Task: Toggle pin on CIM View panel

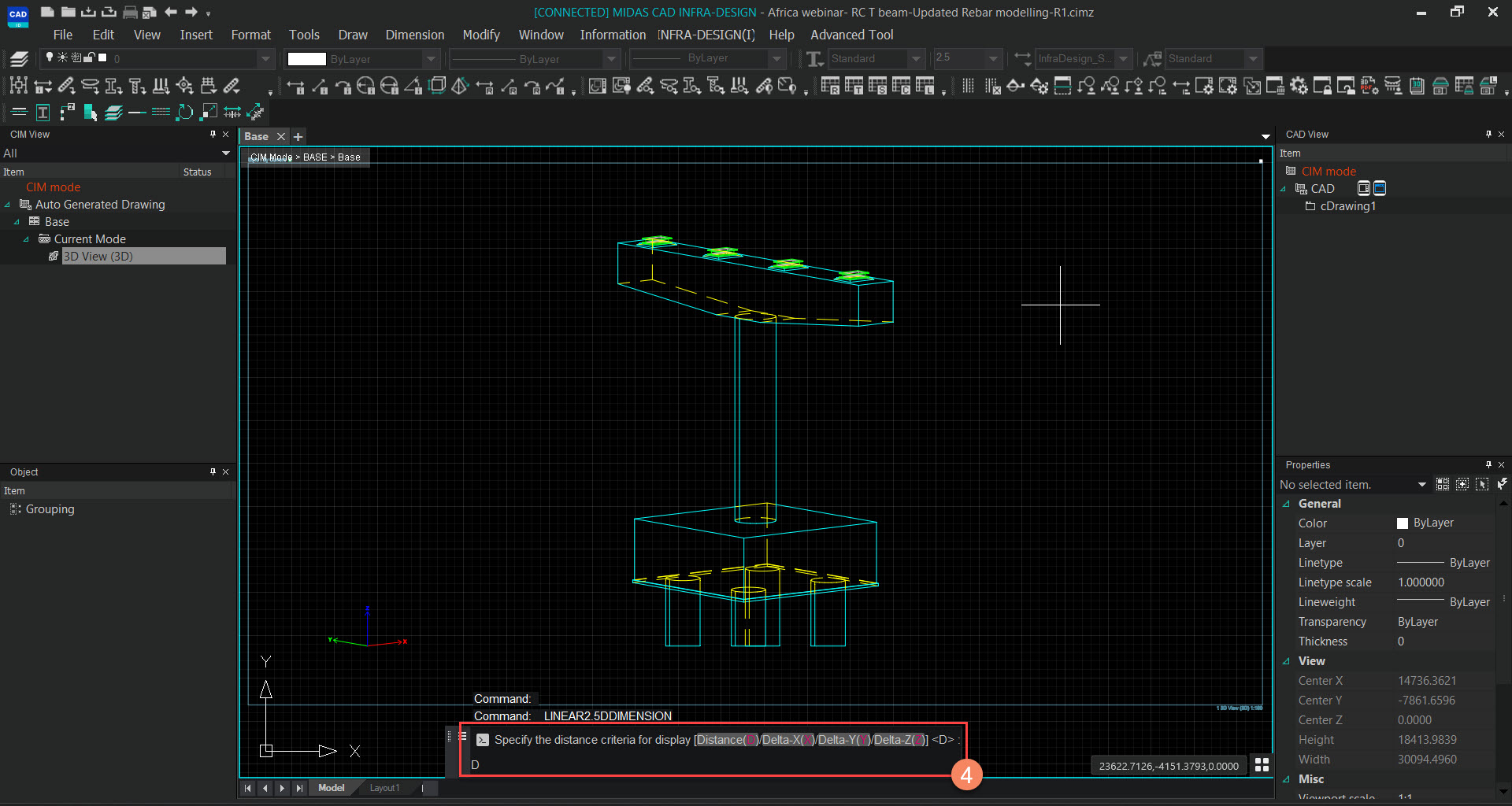Action: pyautogui.click(x=213, y=135)
